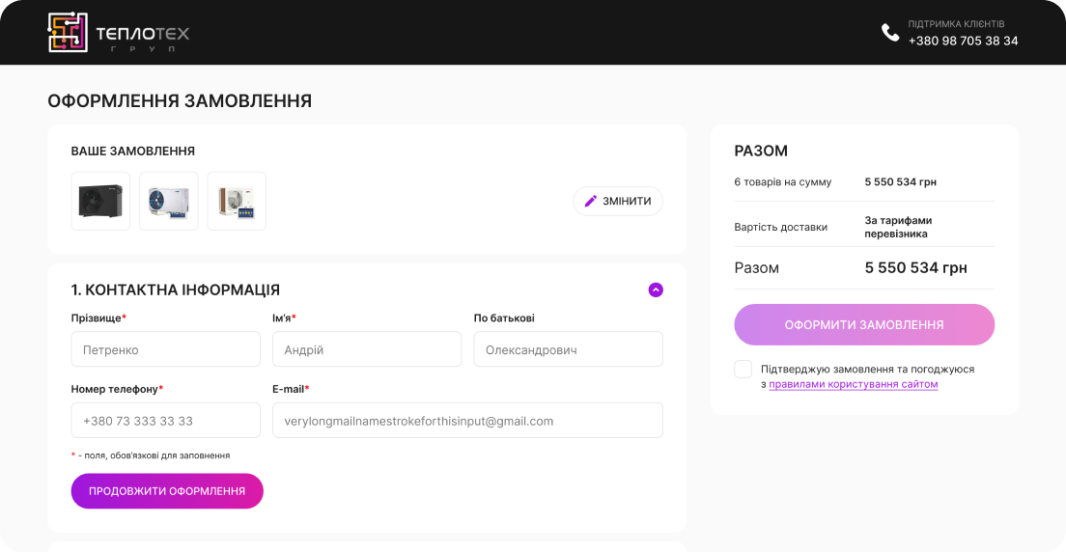The width and height of the screenshot is (1066, 552).
Task: Collapse the Контактна інформація section chevron
Action: point(655,290)
